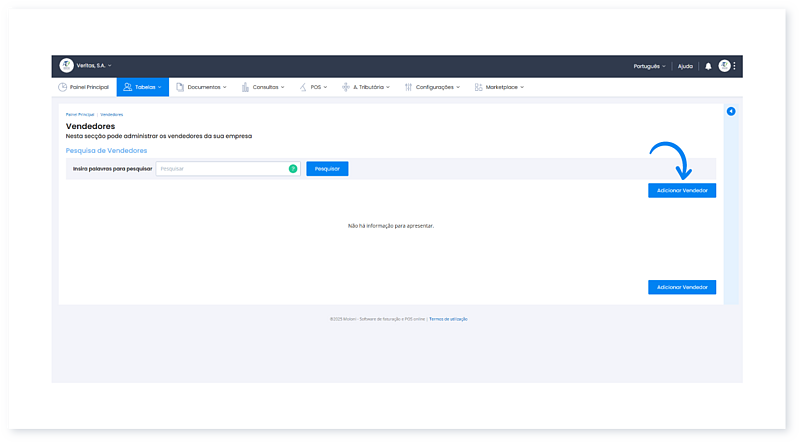Open the Termos de utilização link
The width and height of the screenshot is (800, 443).
pyautogui.click(x=448, y=319)
